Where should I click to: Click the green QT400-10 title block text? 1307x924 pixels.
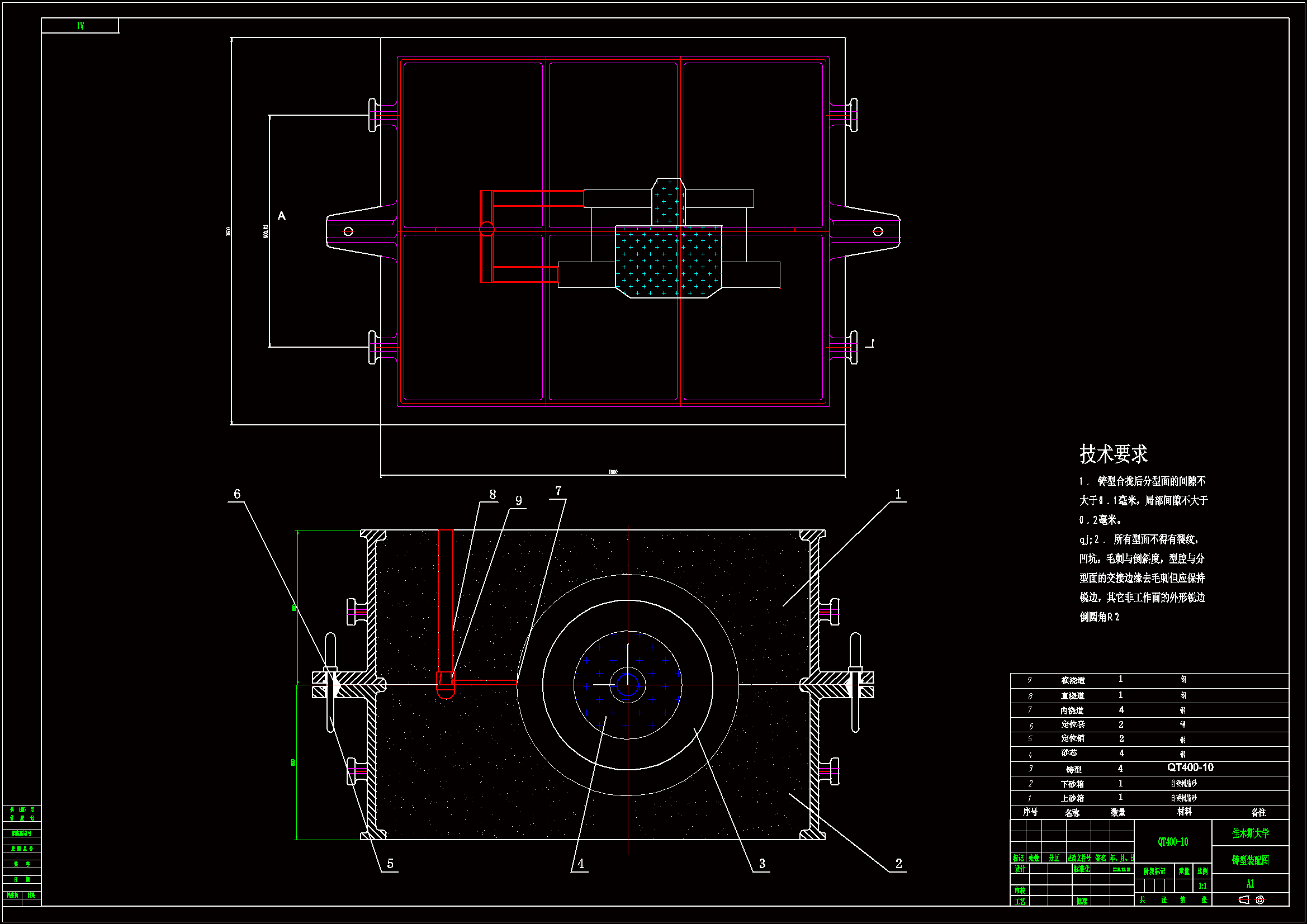(1173, 842)
